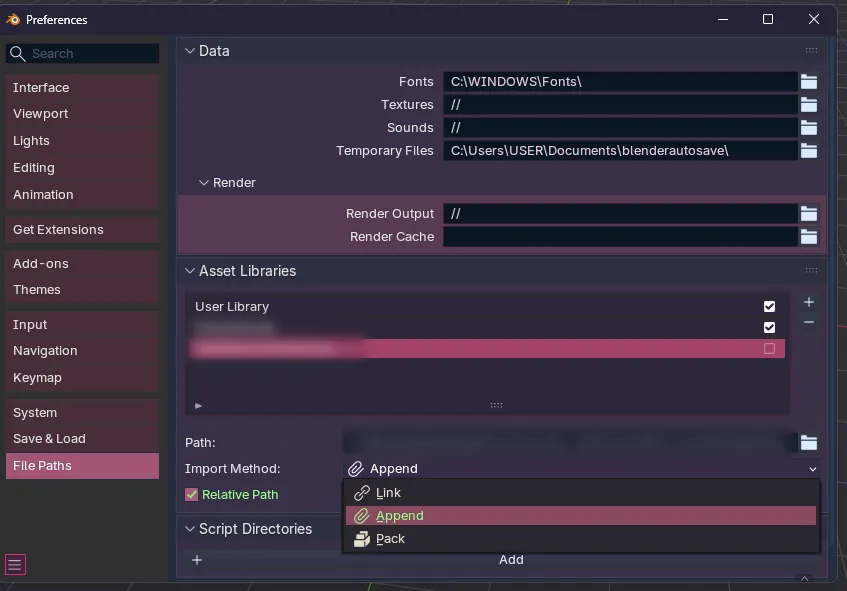Open Navigation preferences

(82, 351)
